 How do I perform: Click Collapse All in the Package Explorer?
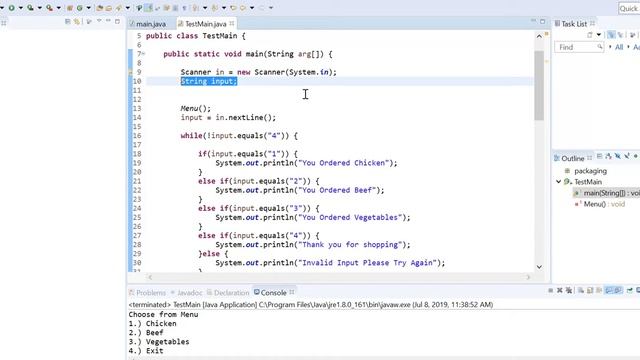tap(68, 22)
